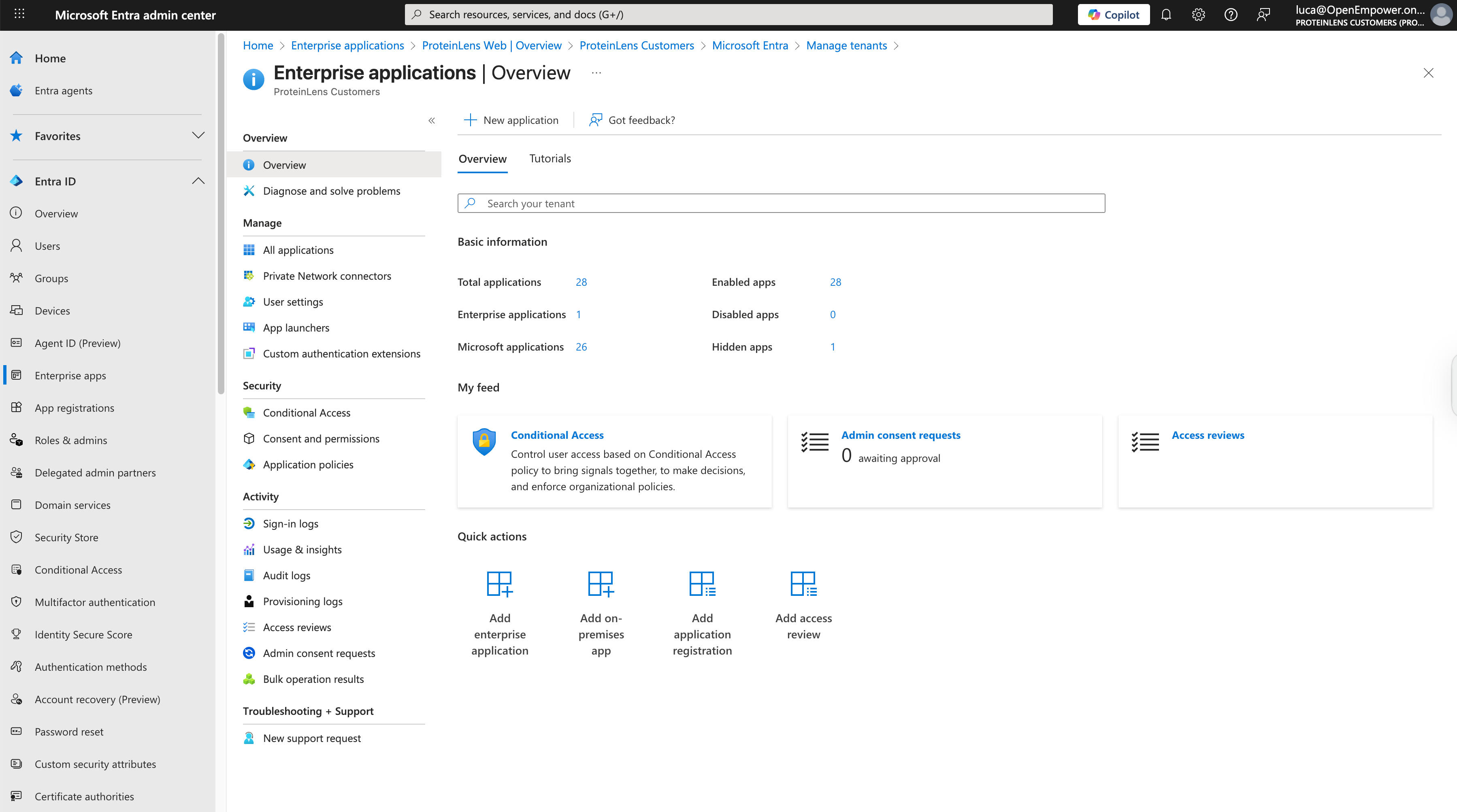Screen dimensions: 1457x812
Task: Collapse the Entra ID section
Action: (198, 181)
